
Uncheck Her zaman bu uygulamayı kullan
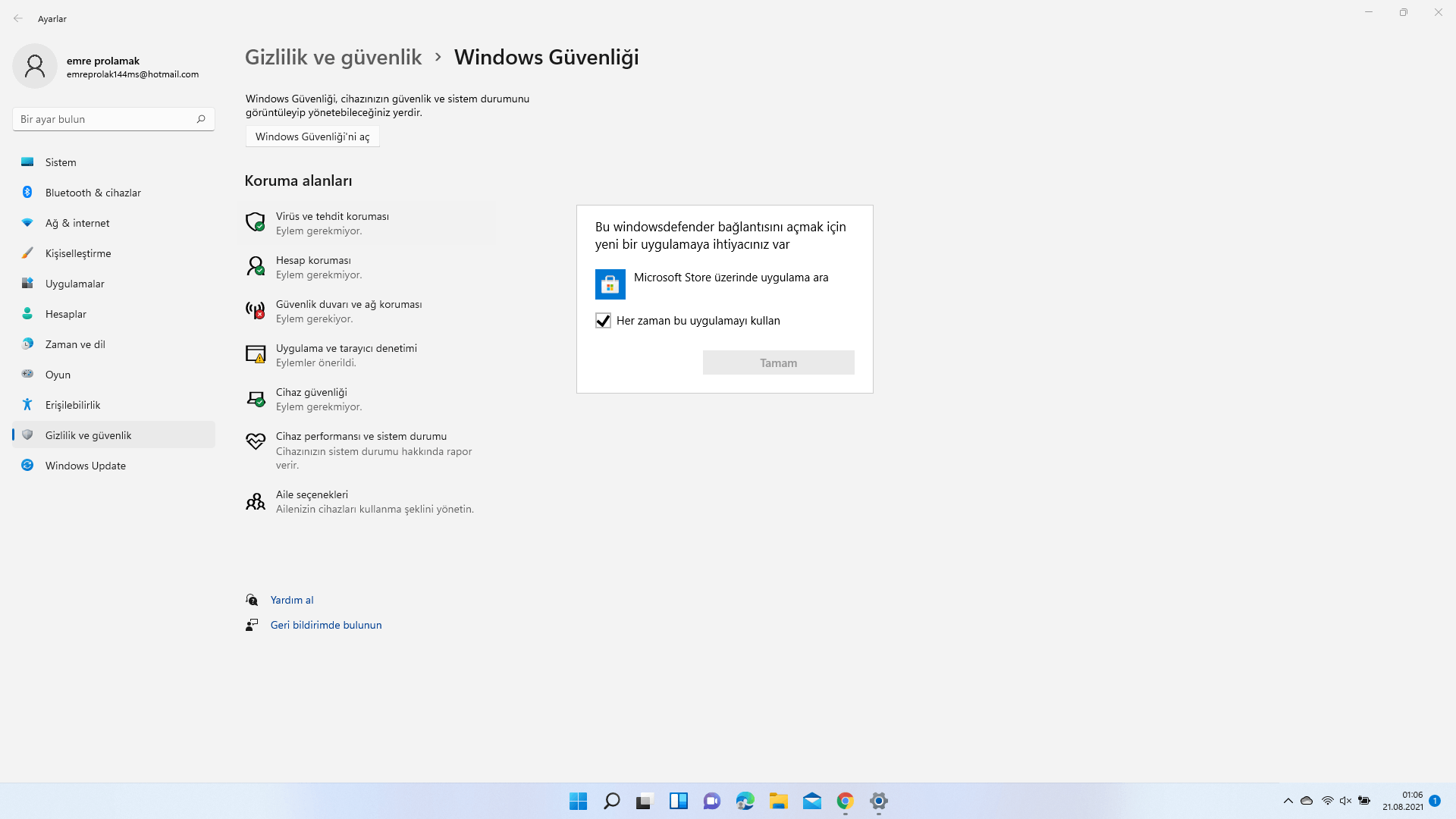603,321
